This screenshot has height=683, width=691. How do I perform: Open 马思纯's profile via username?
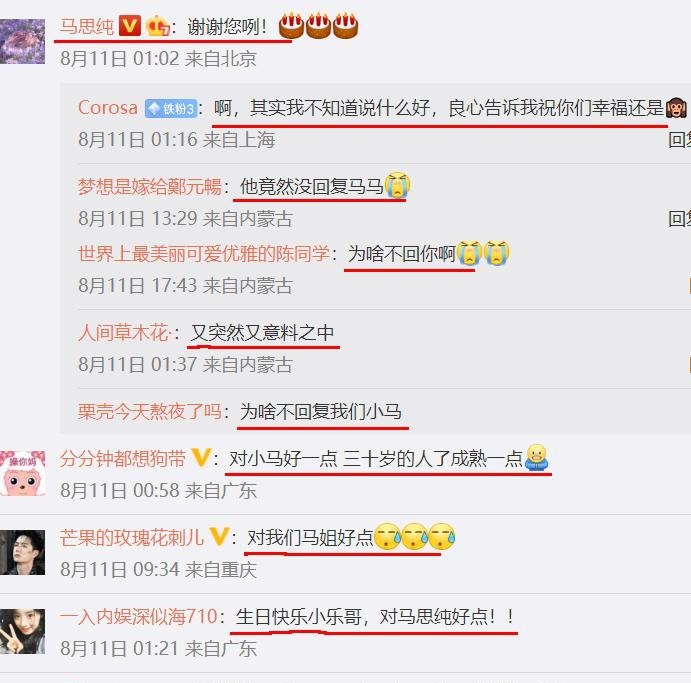[87, 26]
